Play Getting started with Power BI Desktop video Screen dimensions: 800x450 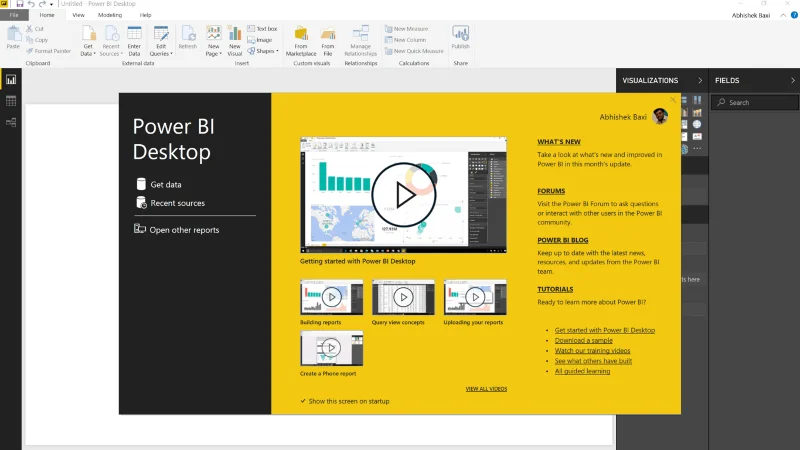[x=404, y=195]
